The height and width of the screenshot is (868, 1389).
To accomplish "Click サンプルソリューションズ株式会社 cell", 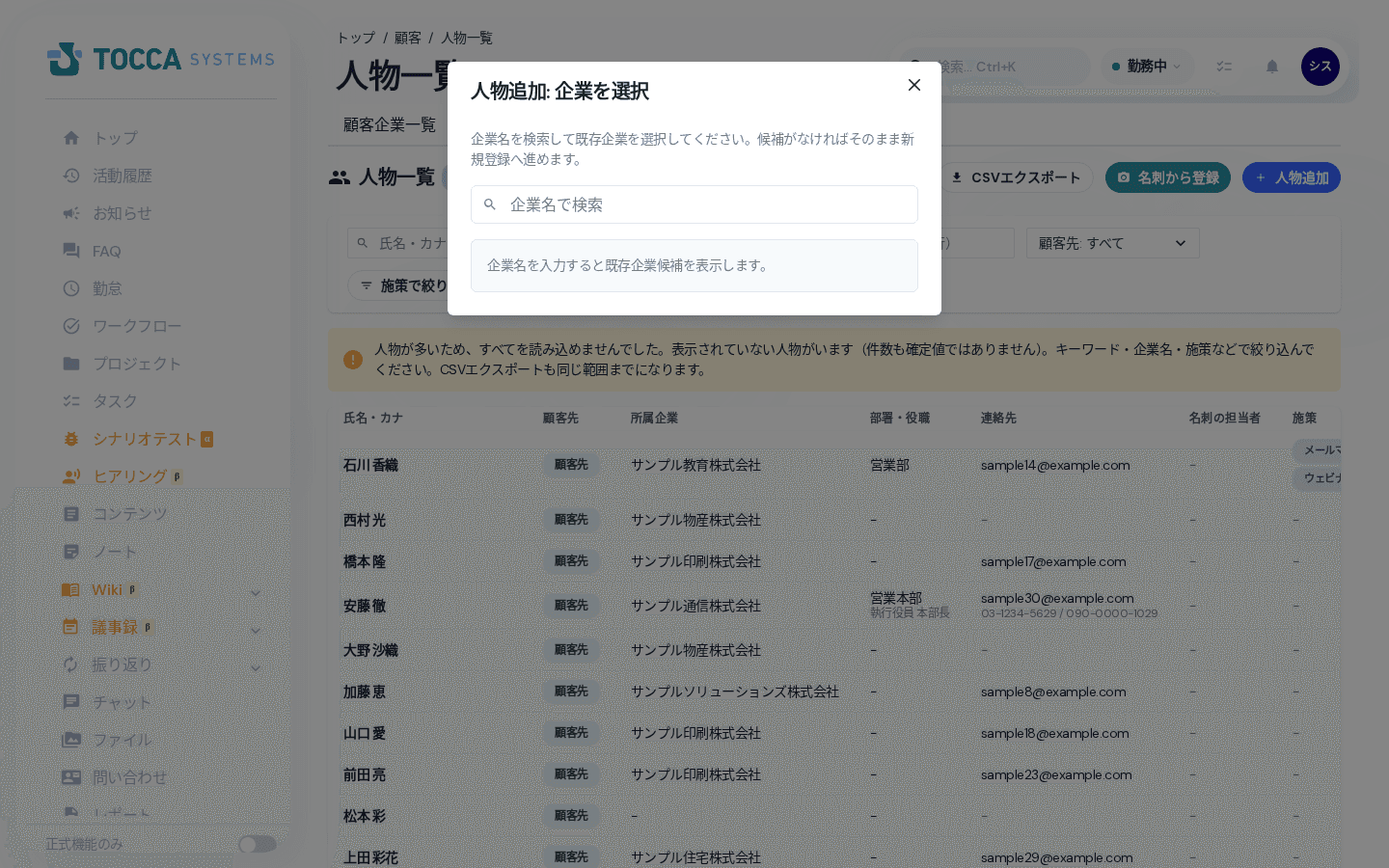I will pyautogui.click(x=735, y=692).
